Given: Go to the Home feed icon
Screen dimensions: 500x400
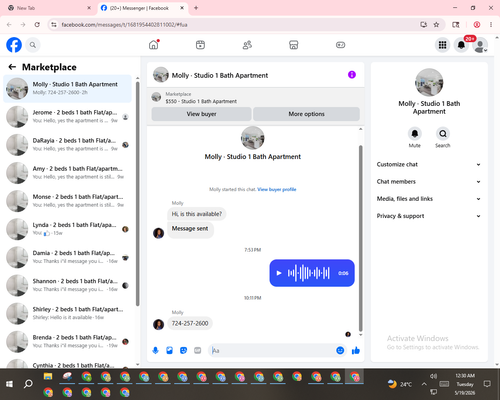Looking at the screenshot, I should coord(154,45).
